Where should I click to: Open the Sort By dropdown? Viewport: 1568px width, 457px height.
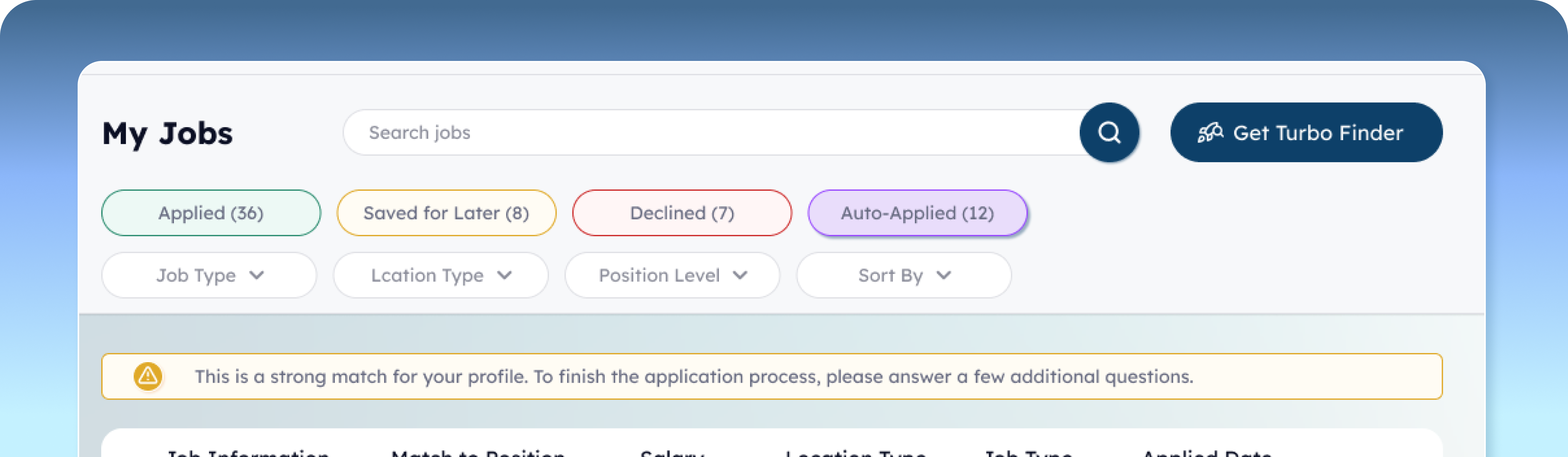coord(903,275)
